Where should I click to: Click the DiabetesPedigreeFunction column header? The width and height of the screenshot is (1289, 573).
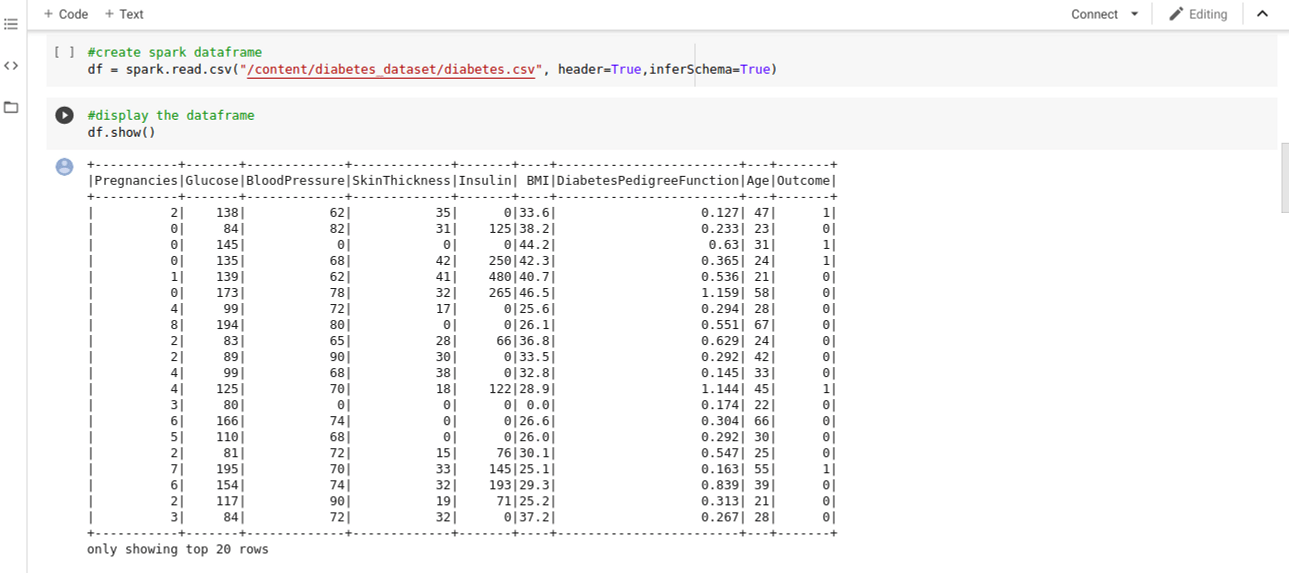(x=647, y=181)
